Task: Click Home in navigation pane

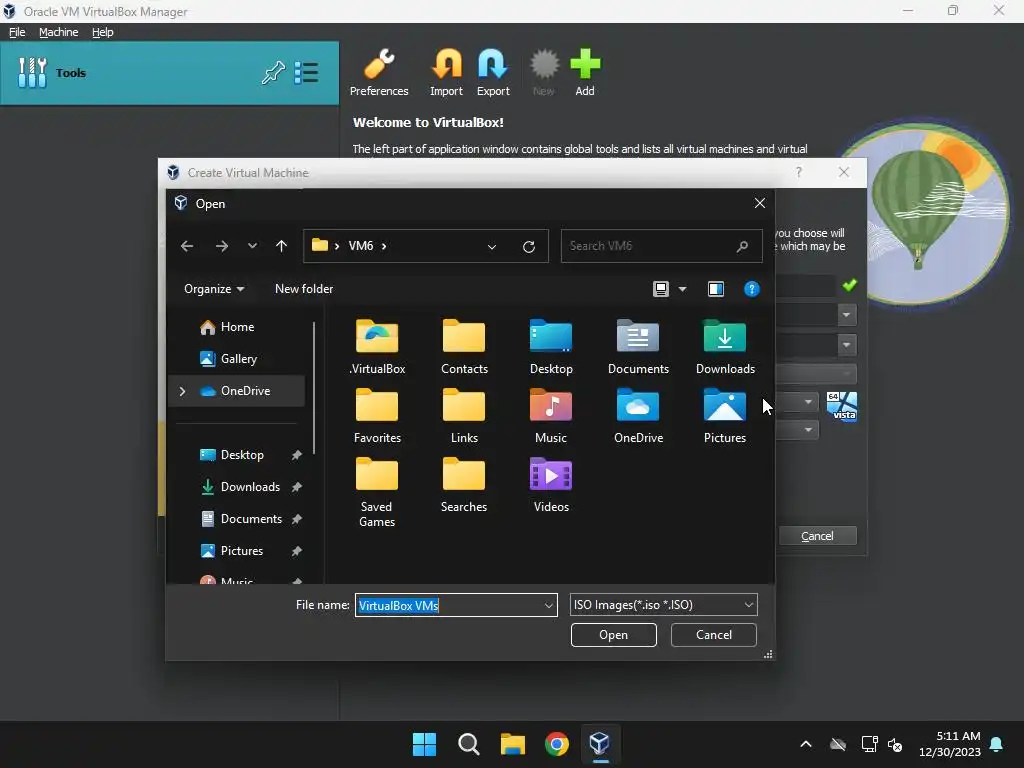Action: (237, 327)
